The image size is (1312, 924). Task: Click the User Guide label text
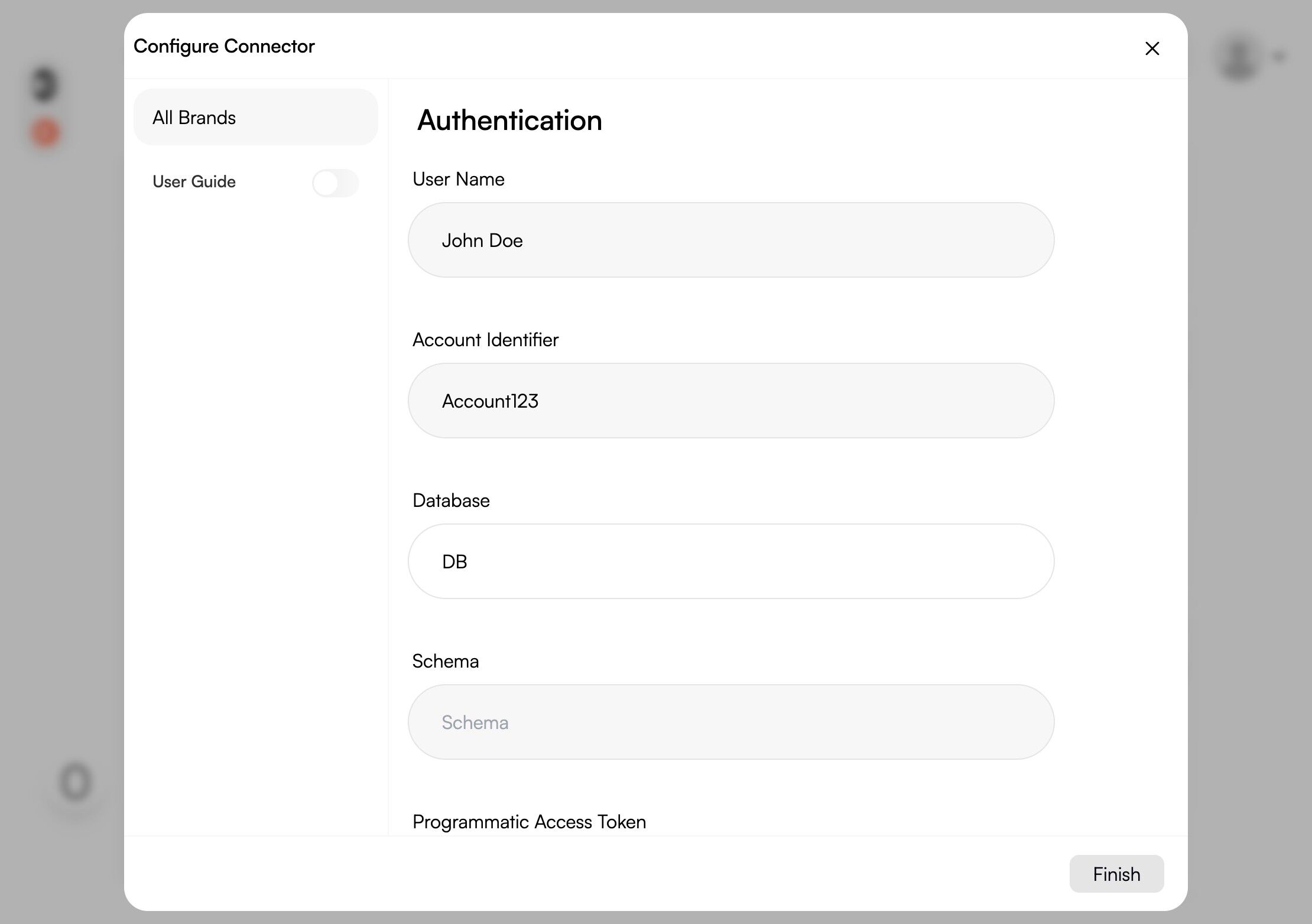click(x=194, y=182)
